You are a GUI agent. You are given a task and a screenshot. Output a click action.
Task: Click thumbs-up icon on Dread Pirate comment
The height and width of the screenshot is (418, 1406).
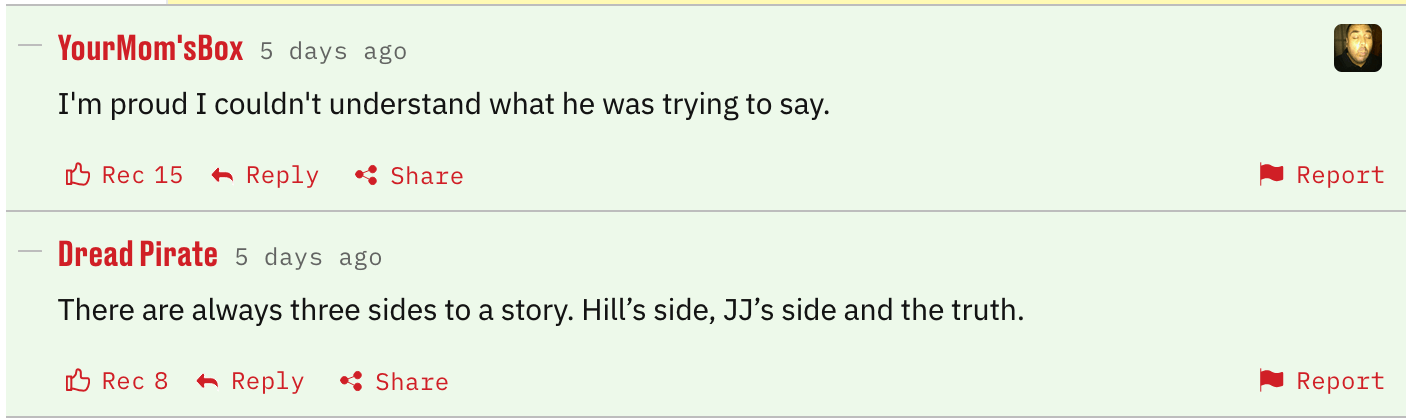coord(78,381)
